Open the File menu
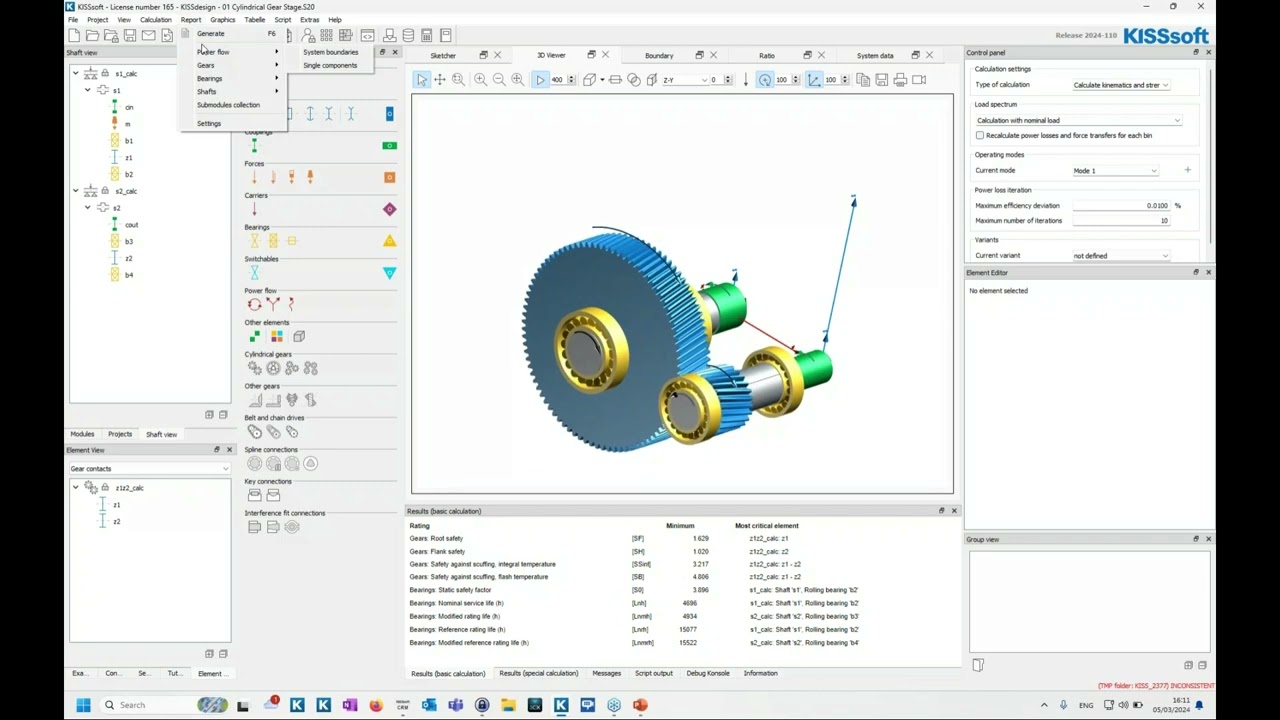The height and width of the screenshot is (720, 1280). click(73, 20)
